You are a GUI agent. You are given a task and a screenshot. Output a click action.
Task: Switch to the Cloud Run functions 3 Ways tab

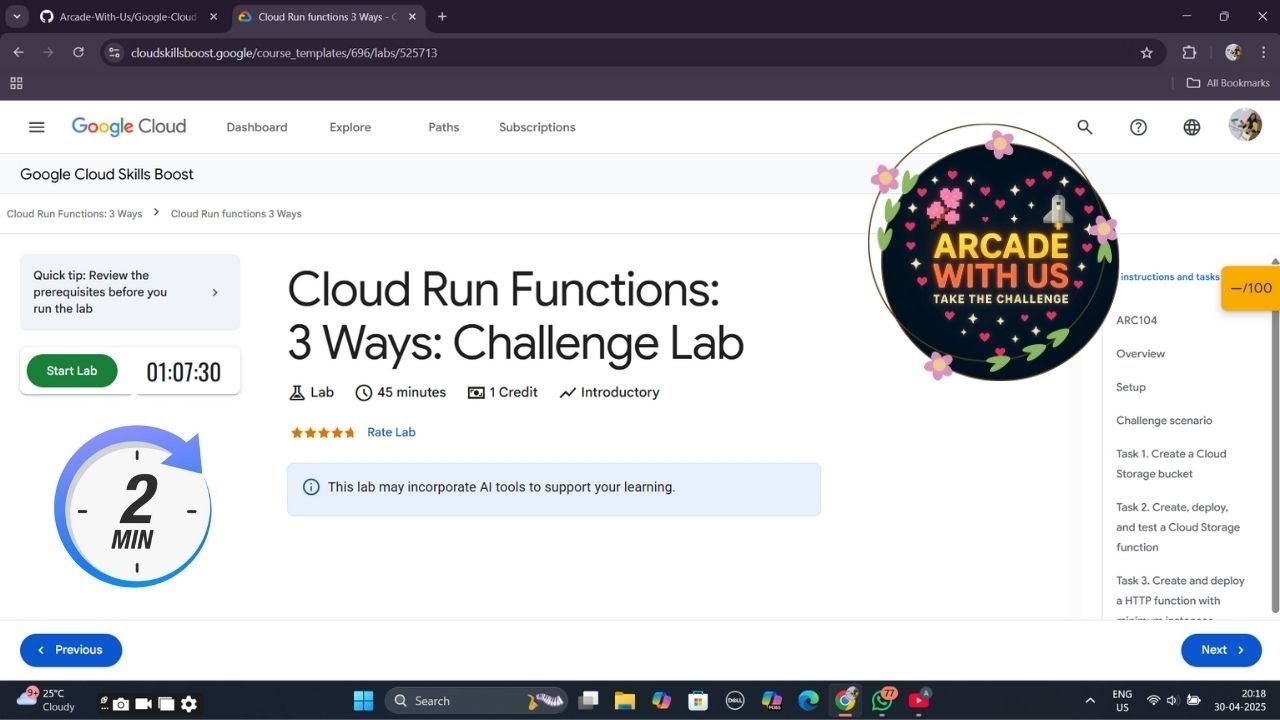329,17
